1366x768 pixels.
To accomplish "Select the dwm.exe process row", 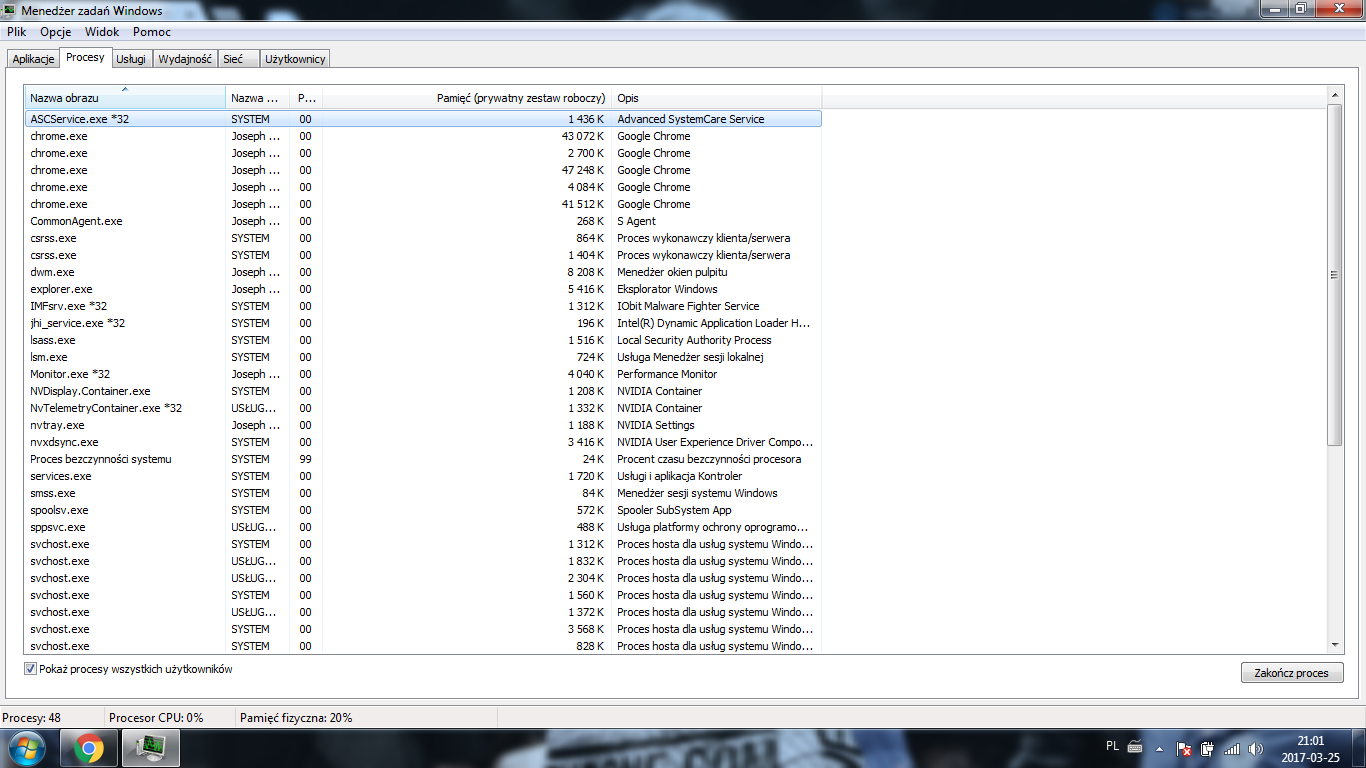I will [x=423, y=272].
